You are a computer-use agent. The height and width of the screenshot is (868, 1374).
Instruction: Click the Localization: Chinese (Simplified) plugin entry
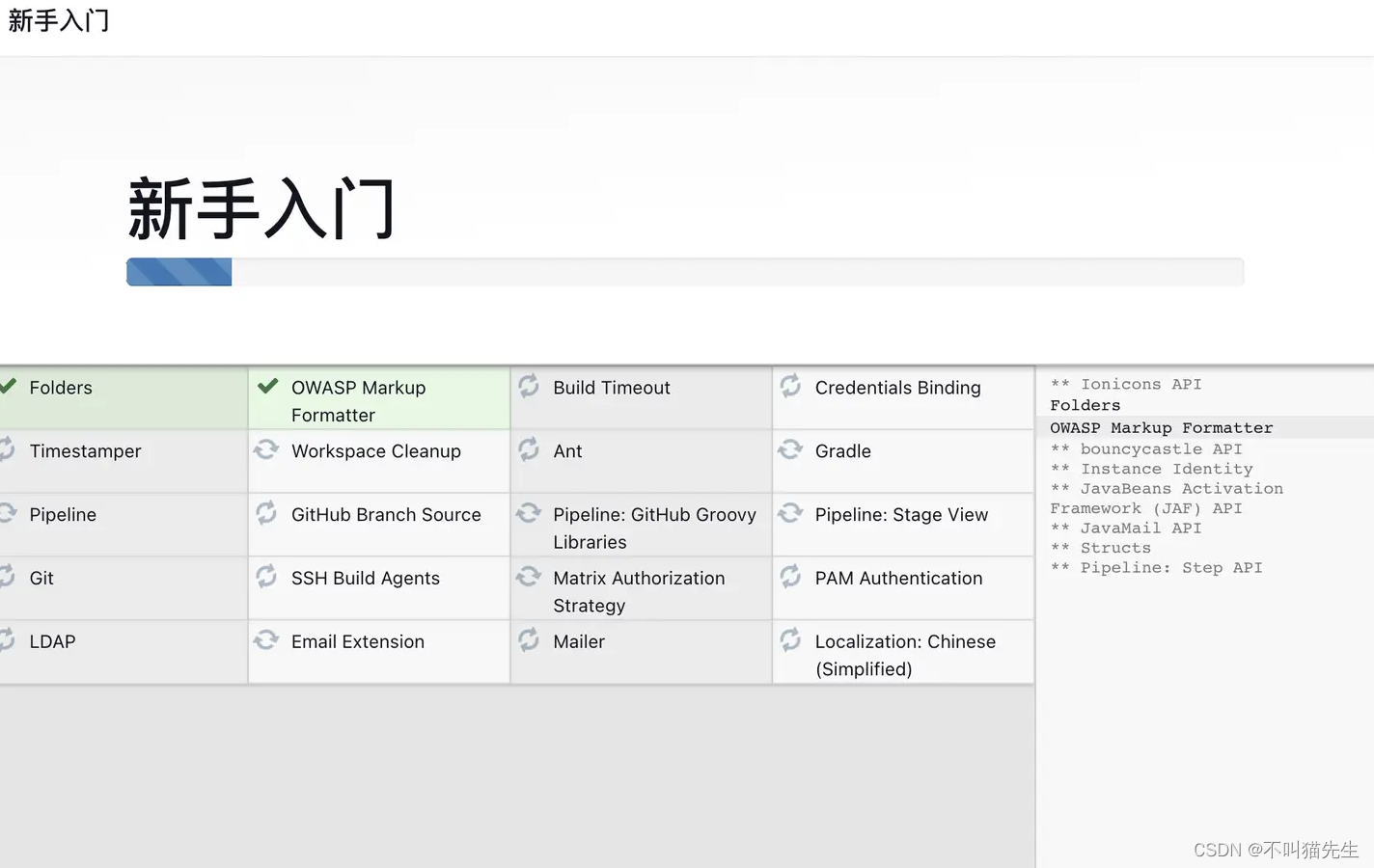click(905, 655)
